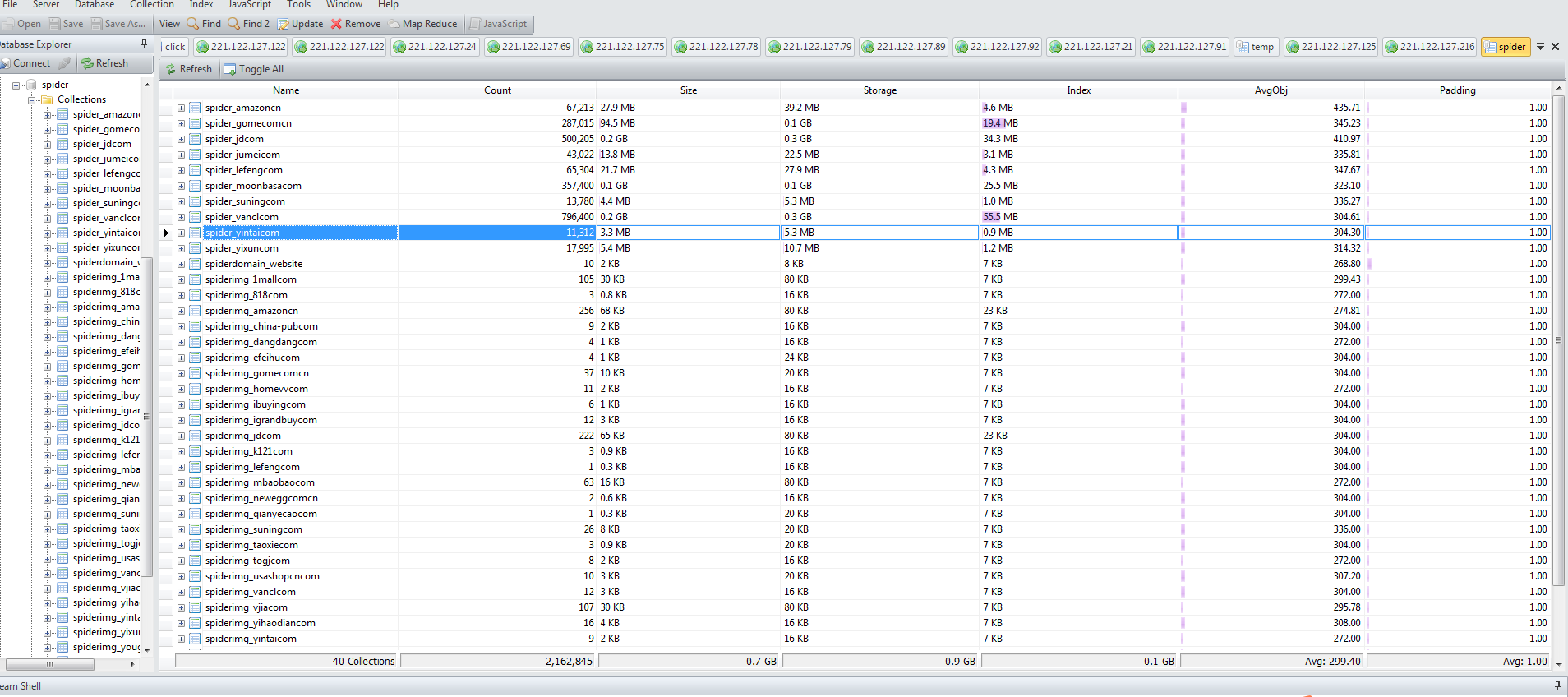This screenshot has height=697, width=1568.
Task: Click the Open toolbar icon
Action: (7, 24)
